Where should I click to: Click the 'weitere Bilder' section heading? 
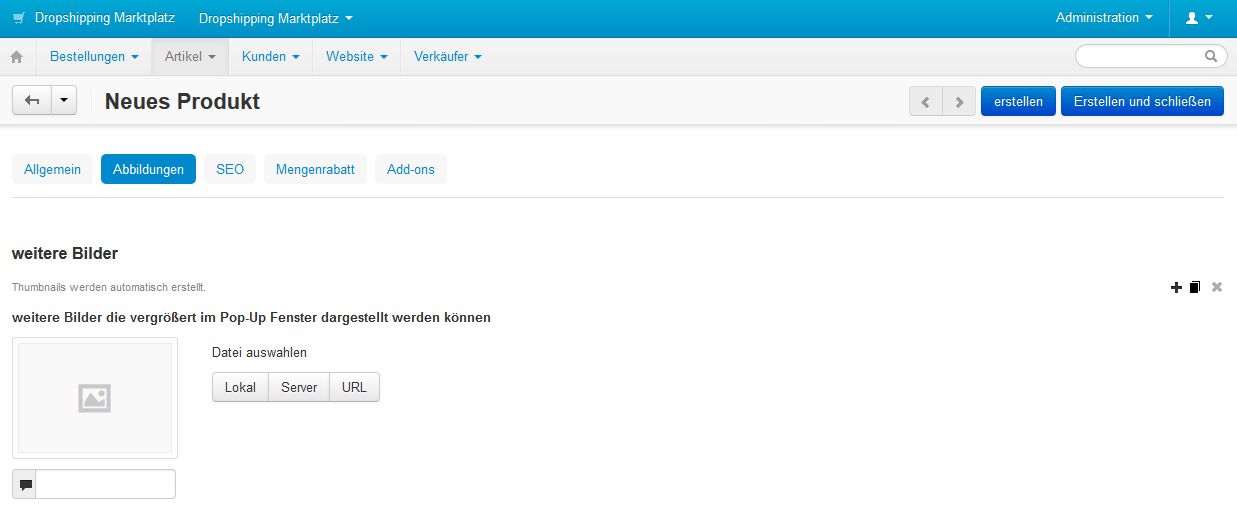click(65, 253)
